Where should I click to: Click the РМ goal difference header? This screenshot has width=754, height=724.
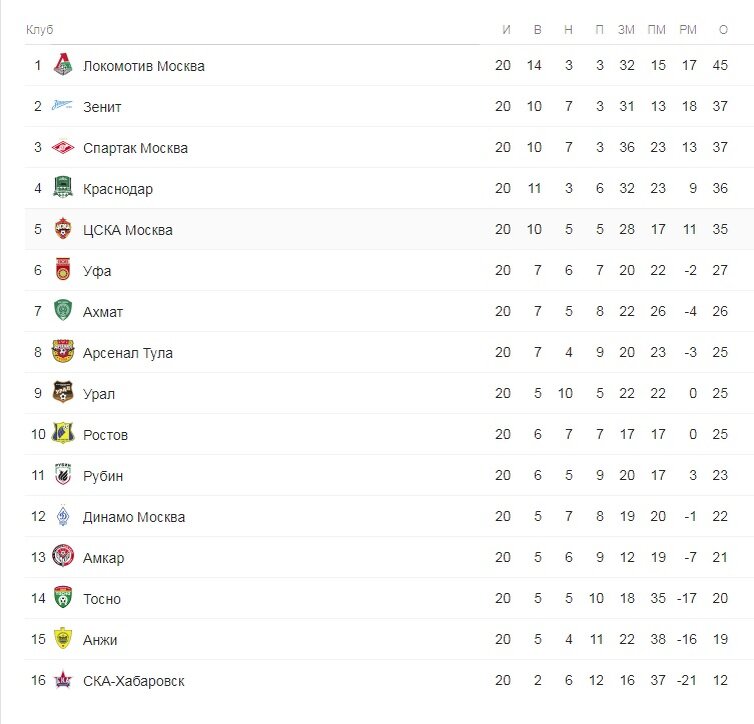(688, 30)
